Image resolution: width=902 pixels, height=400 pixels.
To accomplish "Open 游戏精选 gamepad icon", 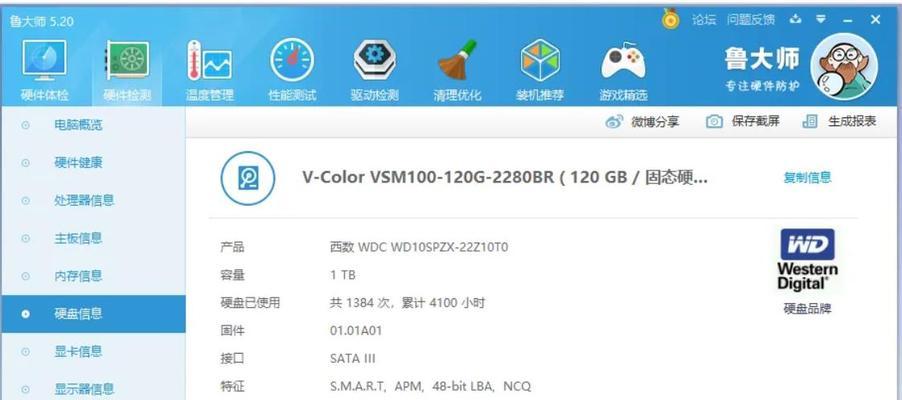I will pos(623,62).
